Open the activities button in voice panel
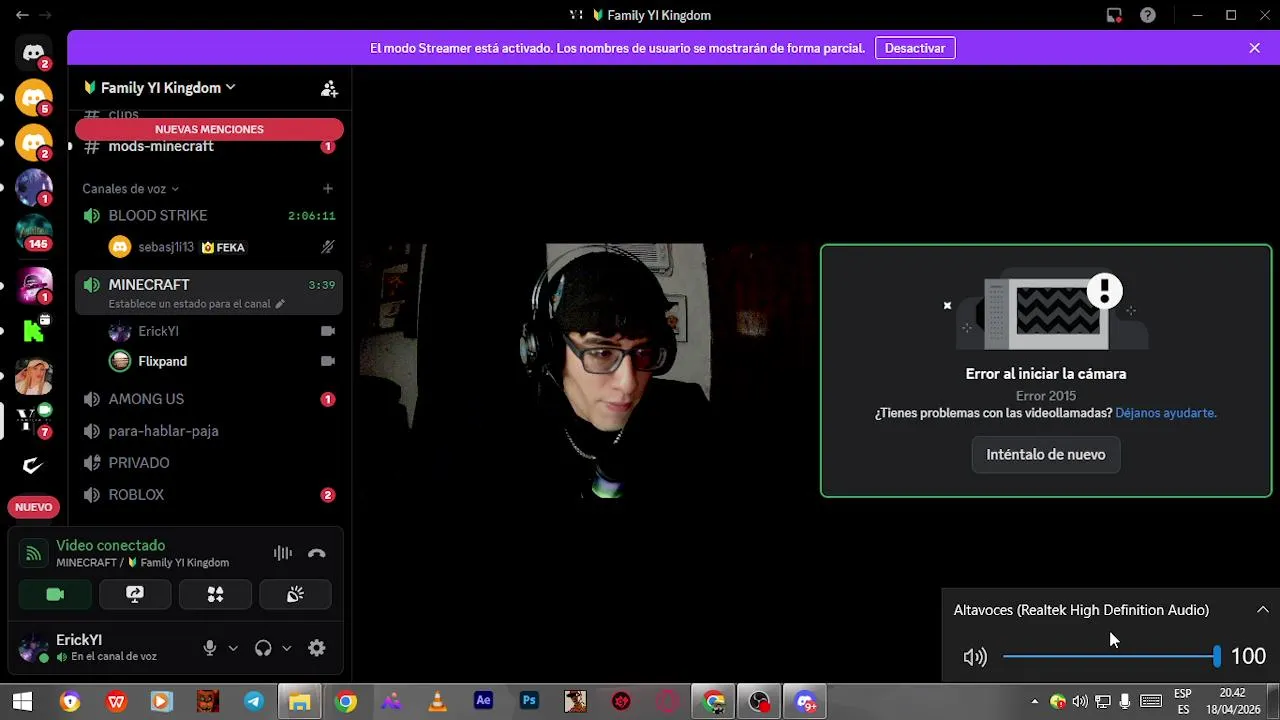 [x=215, y=595]
